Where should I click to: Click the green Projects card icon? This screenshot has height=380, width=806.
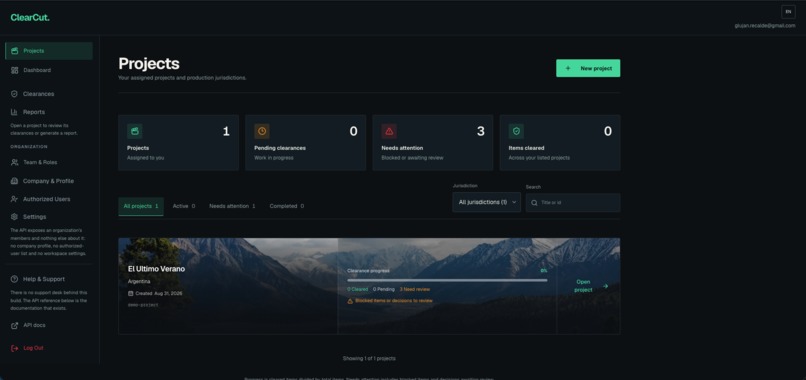pyautogui.click(x=135, y=131)
